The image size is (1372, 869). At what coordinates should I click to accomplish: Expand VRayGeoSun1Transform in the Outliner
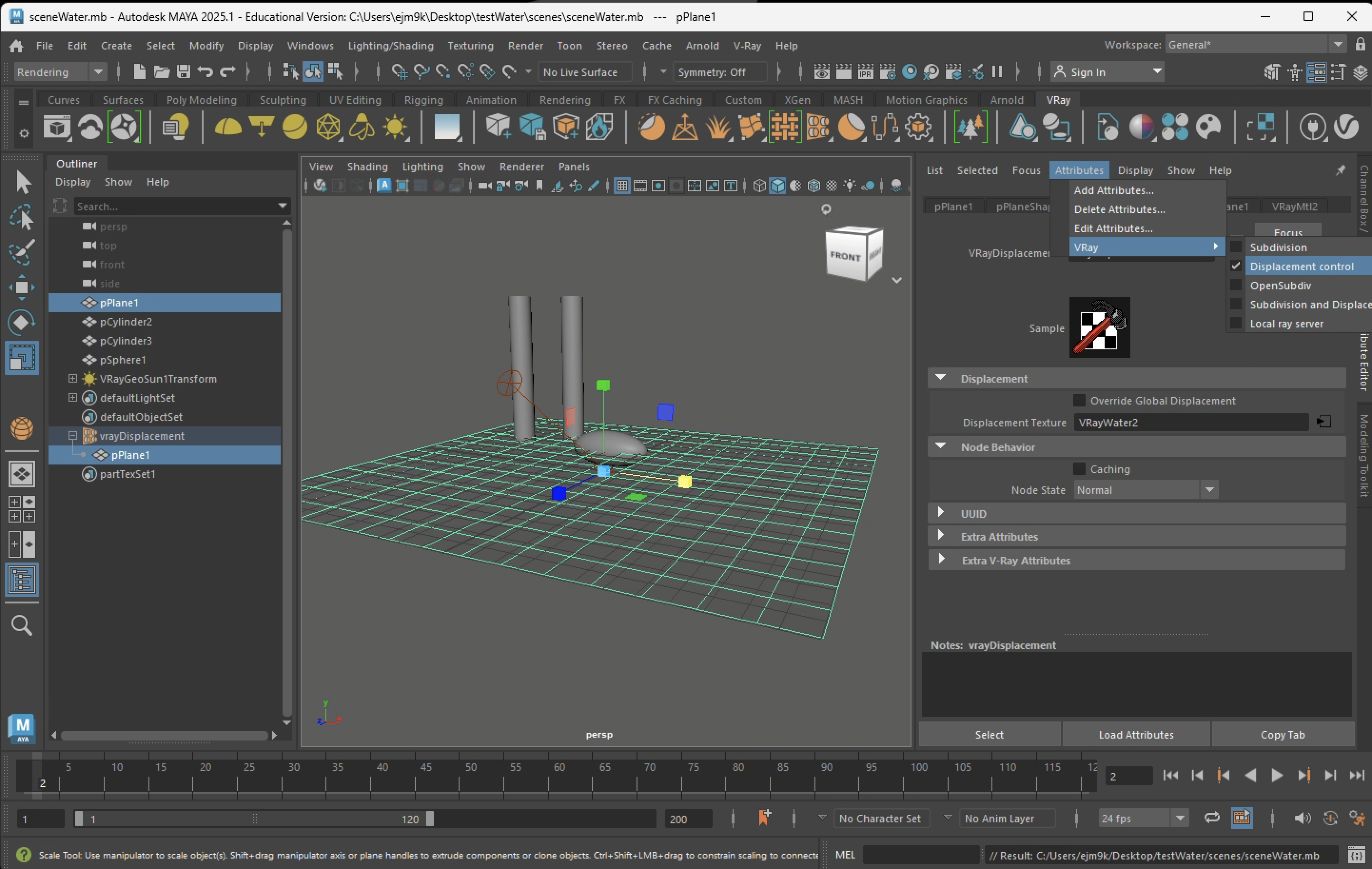pos(72,379)
